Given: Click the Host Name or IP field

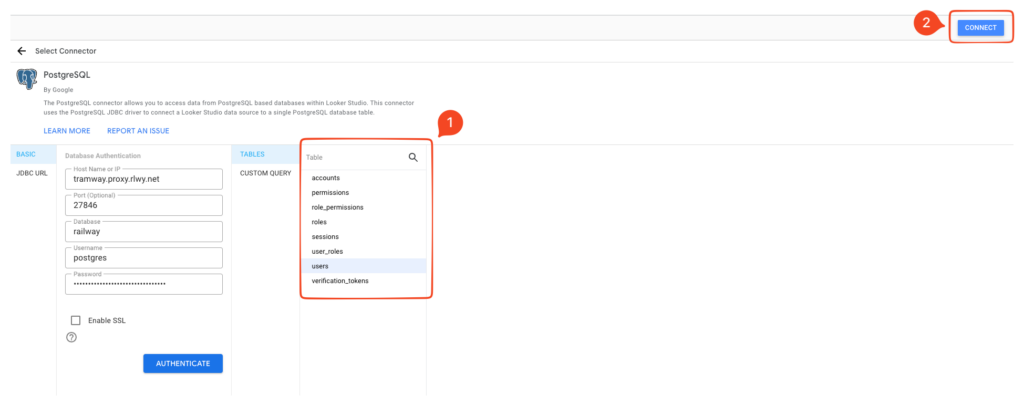Looking at the screenshot, I should point(142,179).
